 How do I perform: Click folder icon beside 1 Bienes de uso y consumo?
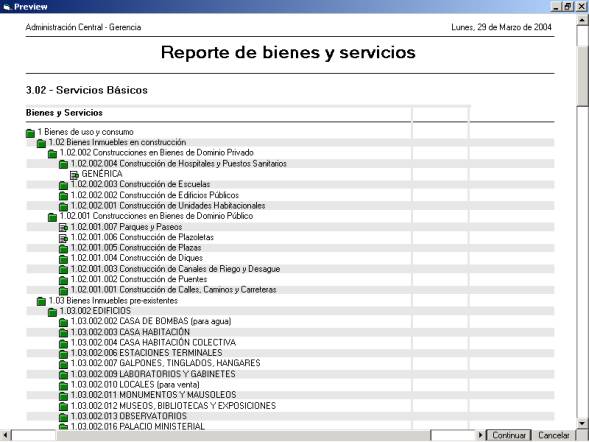tap(30, 133)
